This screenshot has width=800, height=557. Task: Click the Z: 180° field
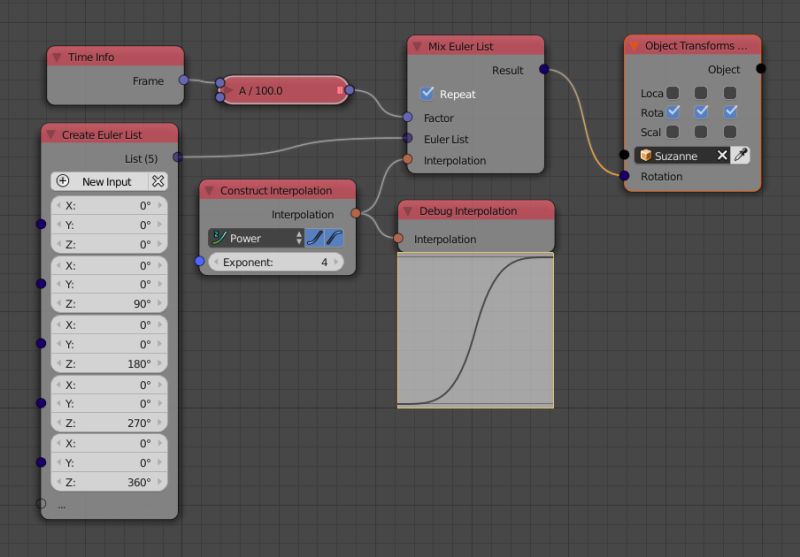coord(109,364)
